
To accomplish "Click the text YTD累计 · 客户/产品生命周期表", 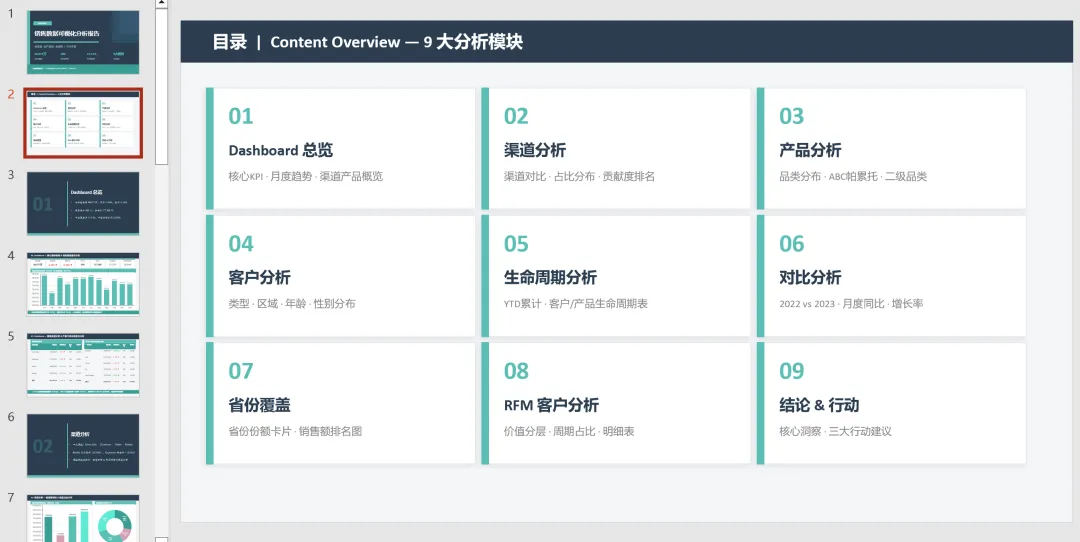I will coord(576,304).
